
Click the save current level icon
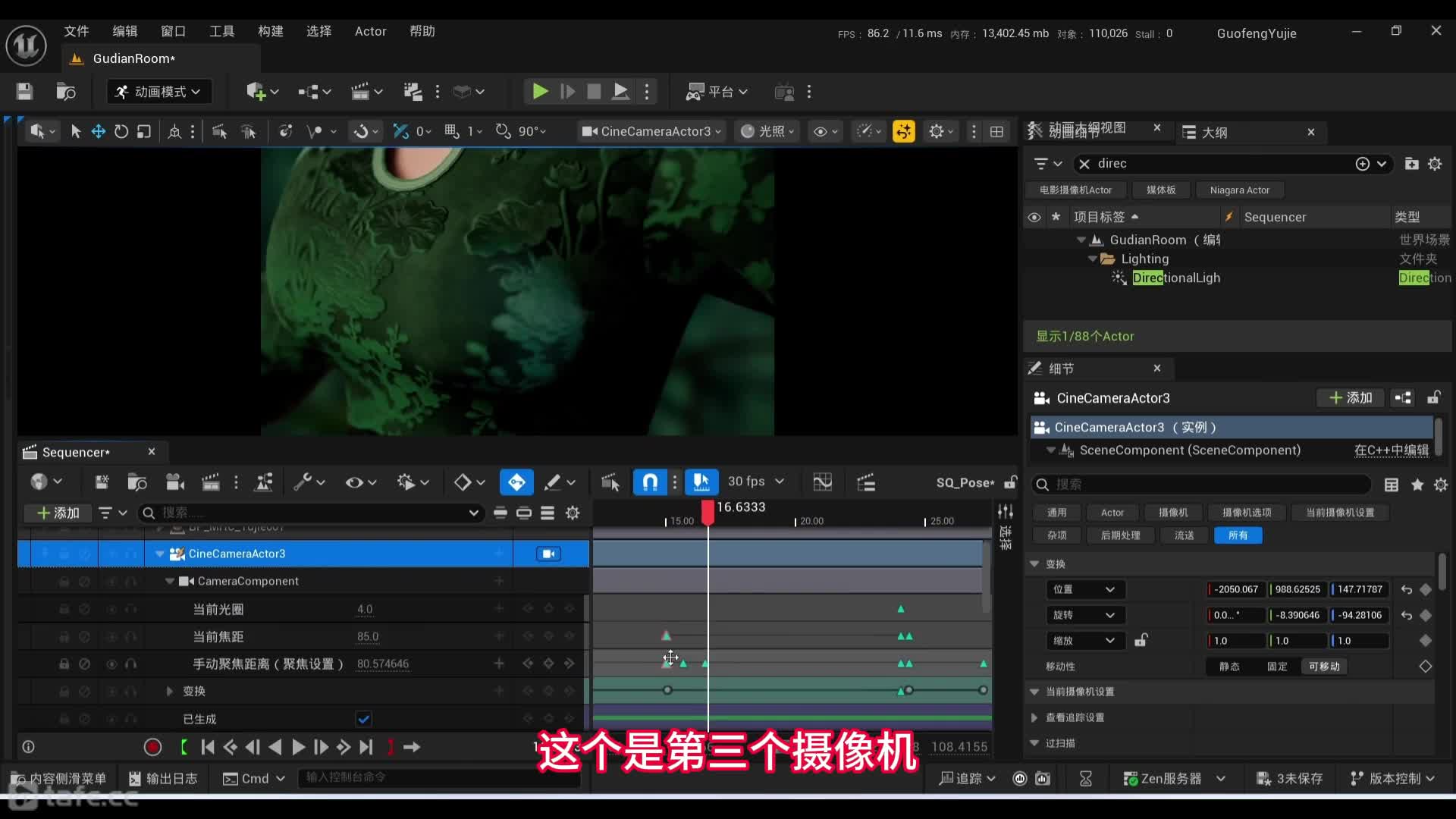(24, 92)
